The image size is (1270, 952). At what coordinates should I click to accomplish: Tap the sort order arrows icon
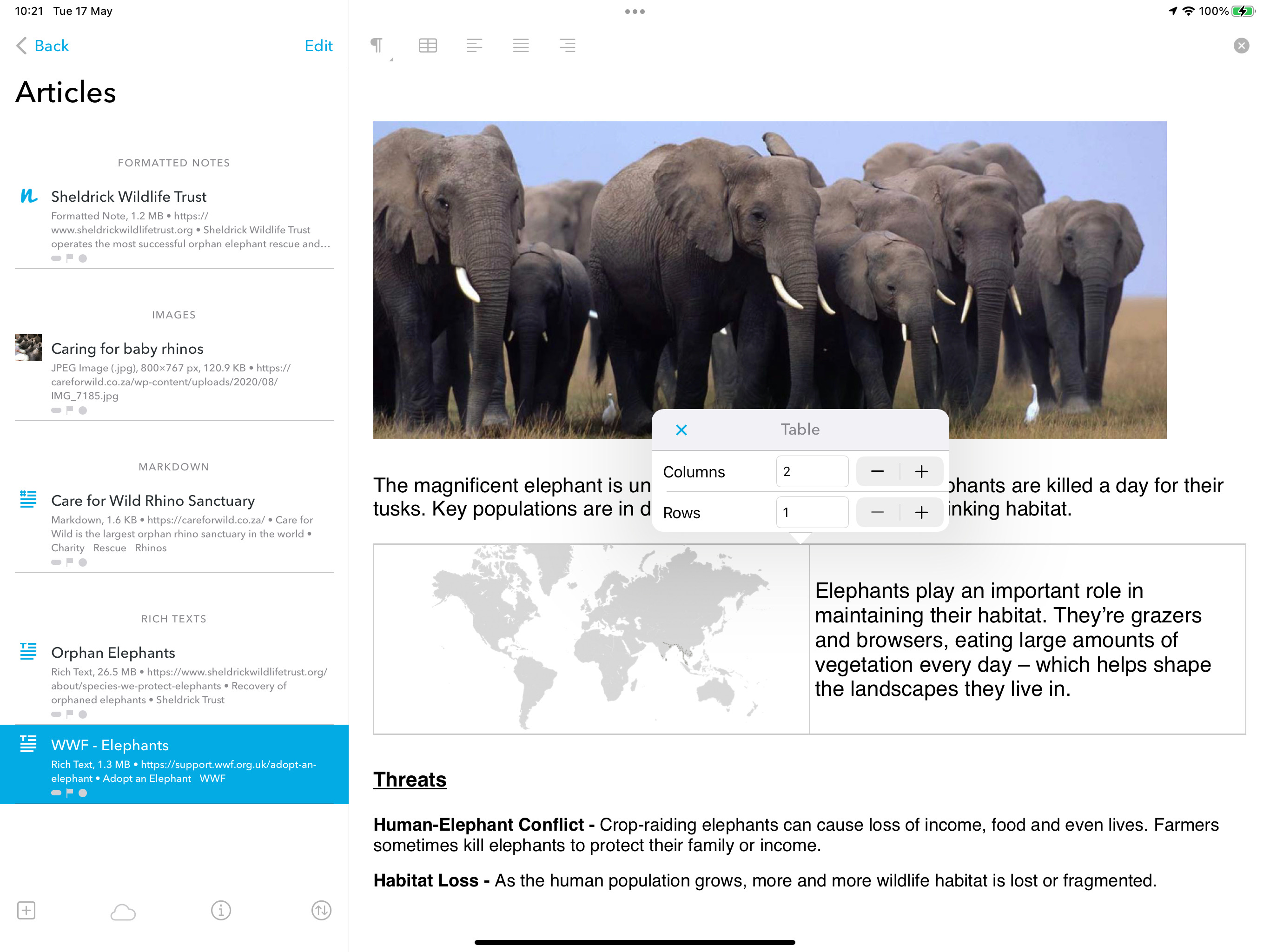[322, 910]
